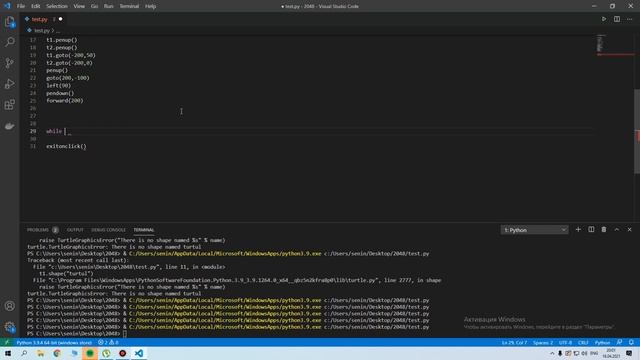Open the Help menu
Viewport: 640px width, 360px height.
click(151, 6)
